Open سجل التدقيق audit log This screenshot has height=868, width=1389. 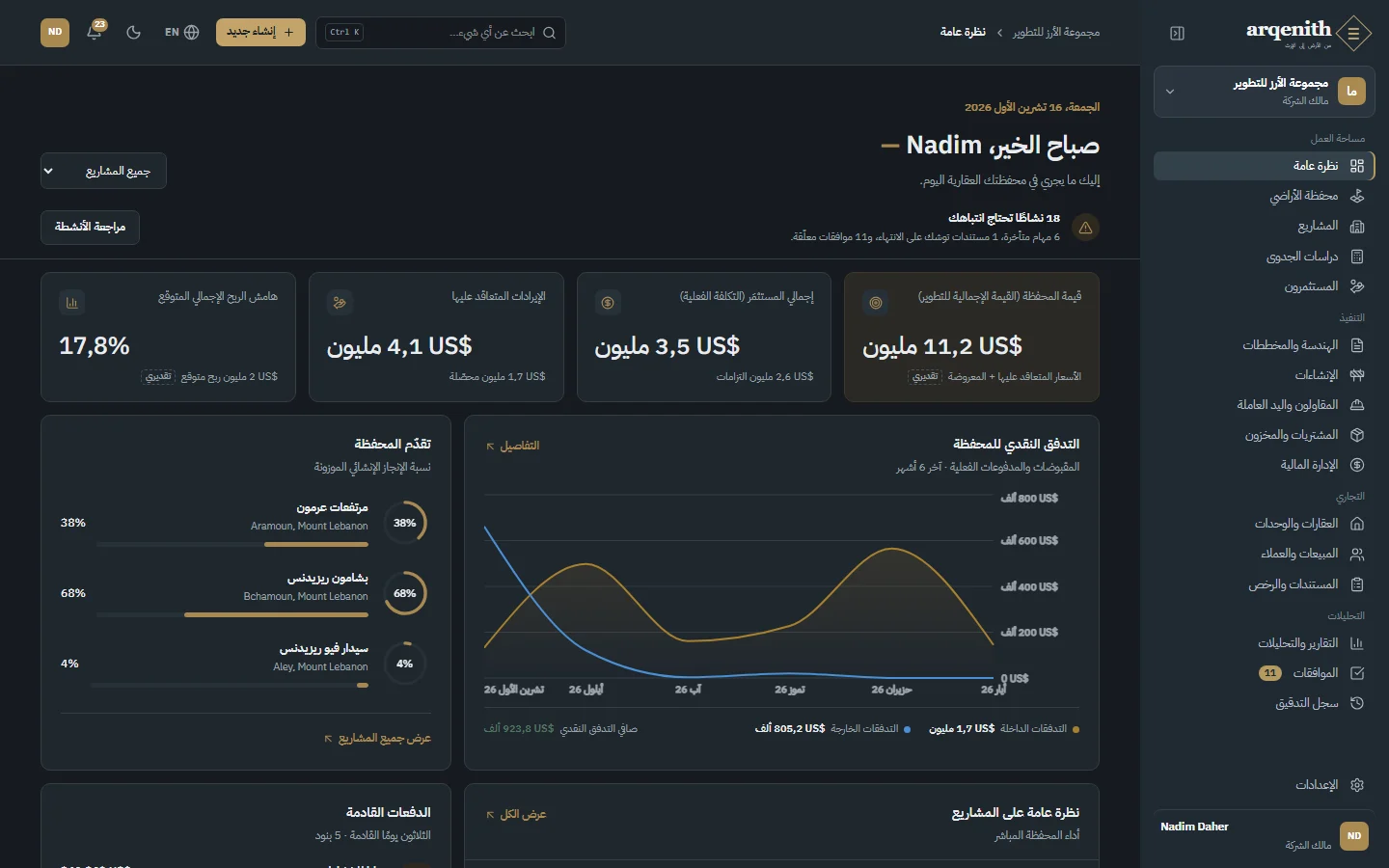(1264, 703)
